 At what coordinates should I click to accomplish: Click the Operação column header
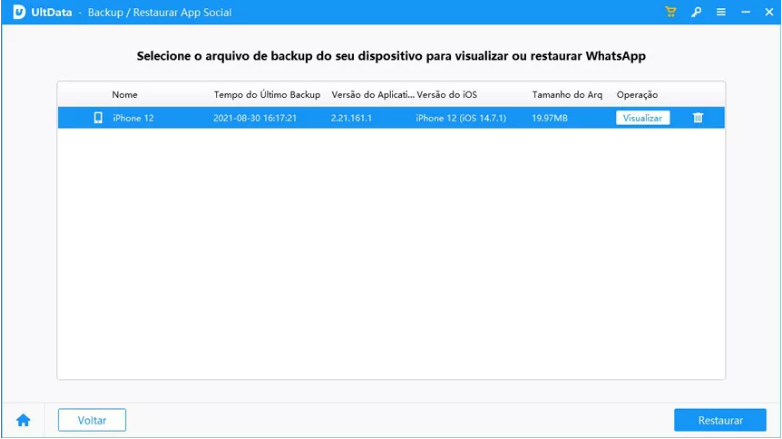click(x=637, y=94)
